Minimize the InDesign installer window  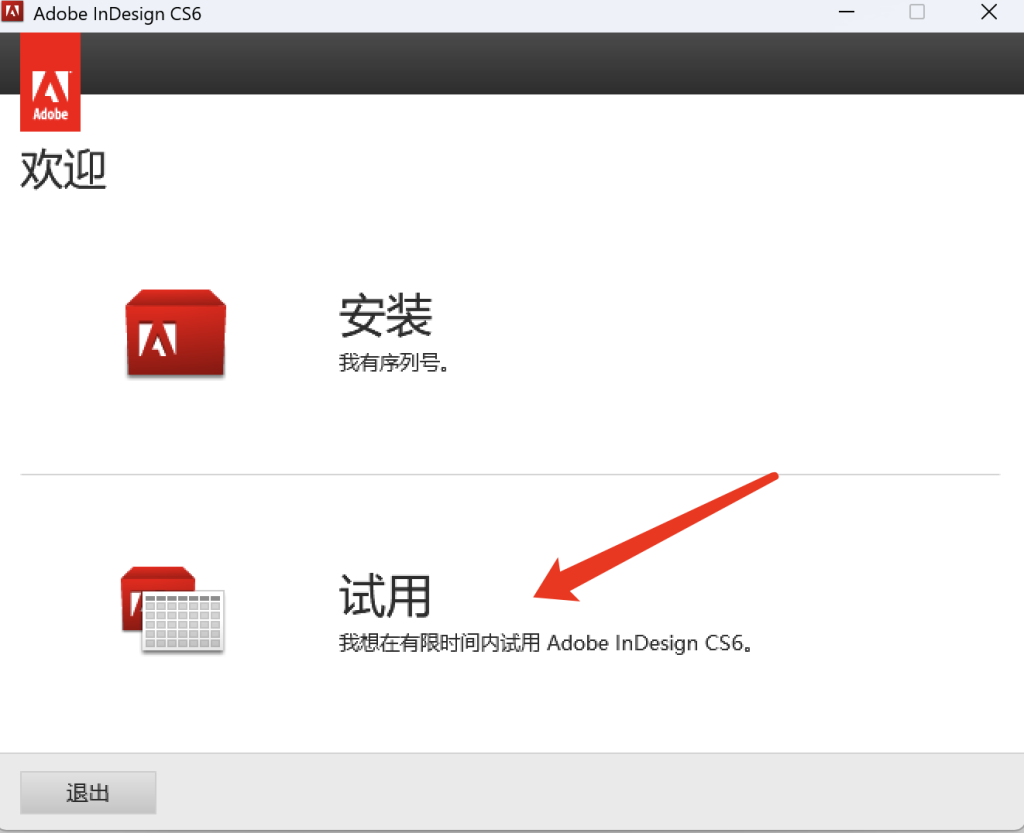[846, 13]
